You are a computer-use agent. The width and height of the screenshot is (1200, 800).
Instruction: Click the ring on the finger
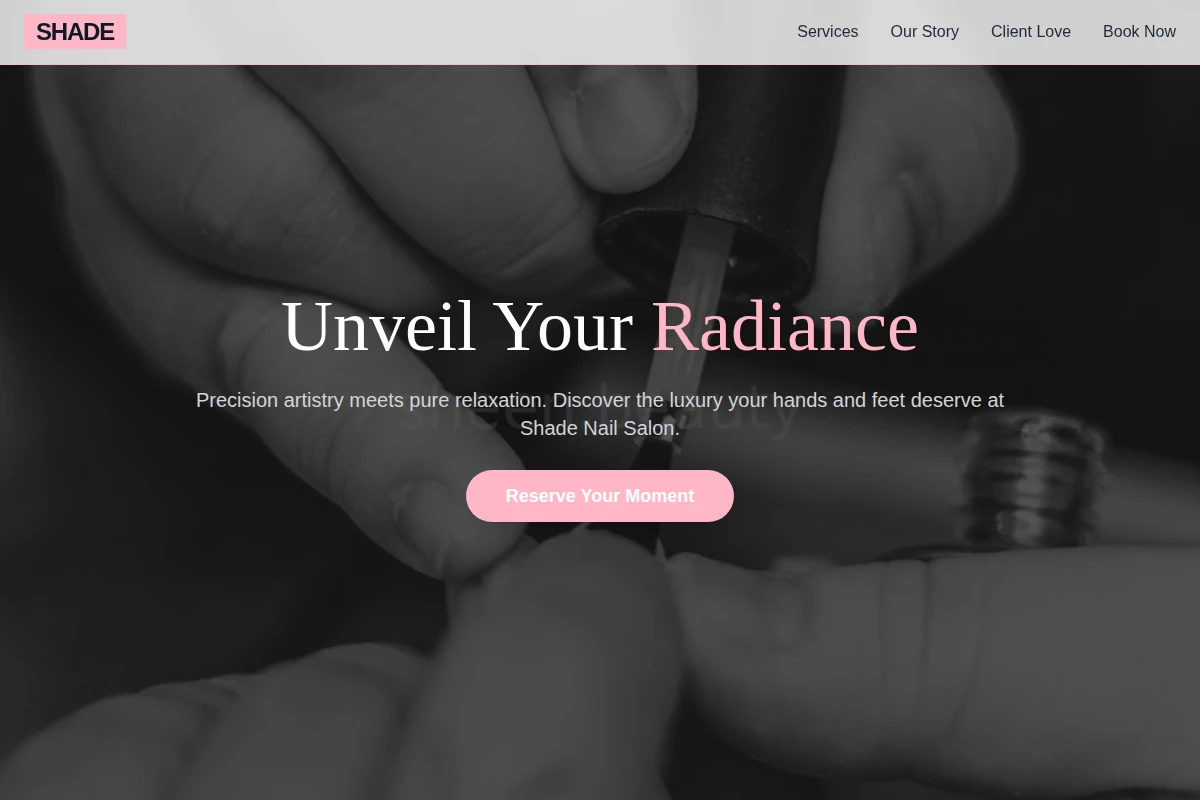1030,480
